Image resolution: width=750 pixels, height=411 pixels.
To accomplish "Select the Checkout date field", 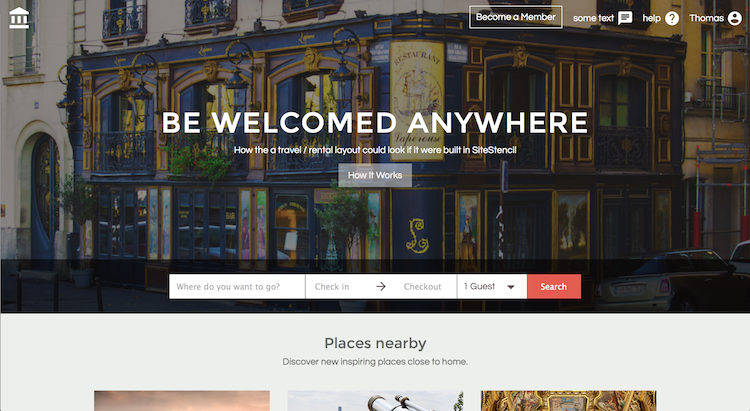I will point(422,287).
